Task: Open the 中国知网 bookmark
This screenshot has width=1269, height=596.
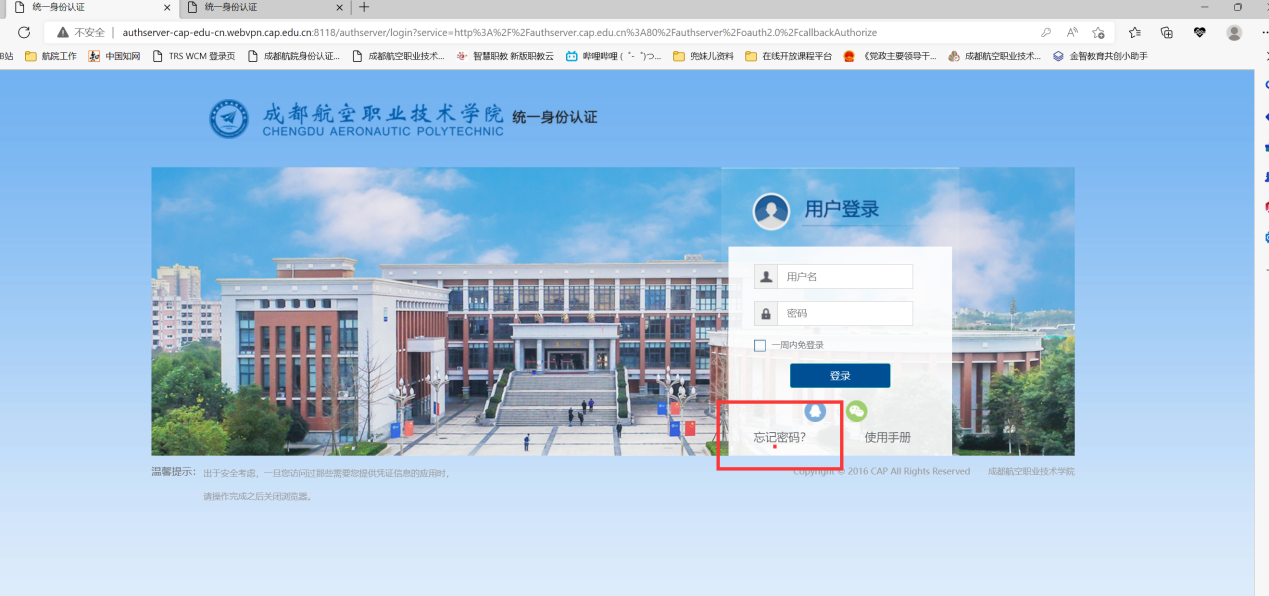Action: 114,56
